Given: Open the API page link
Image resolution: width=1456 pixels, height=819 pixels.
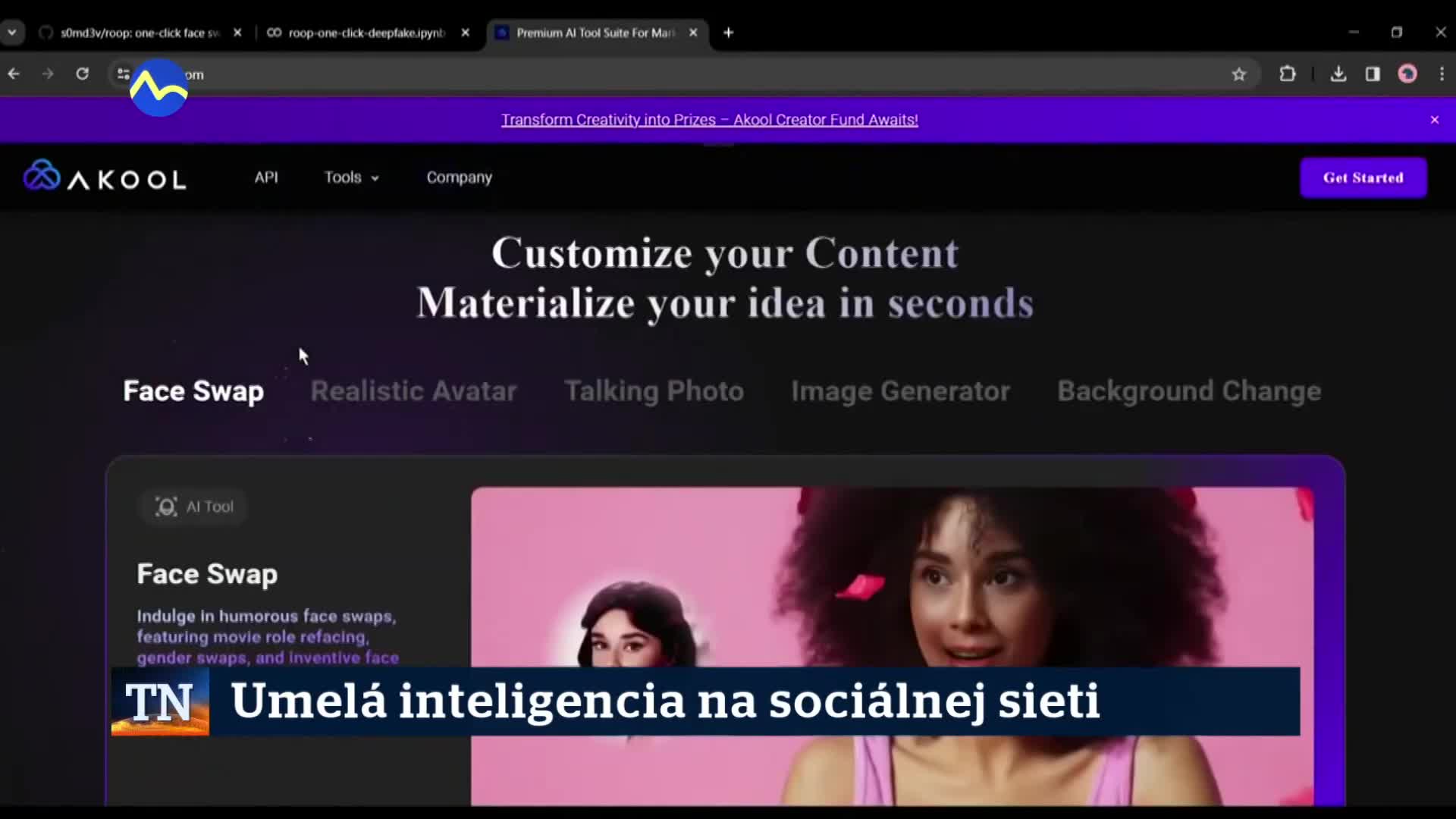Looking at the screenshot, I should coord(266,177).
